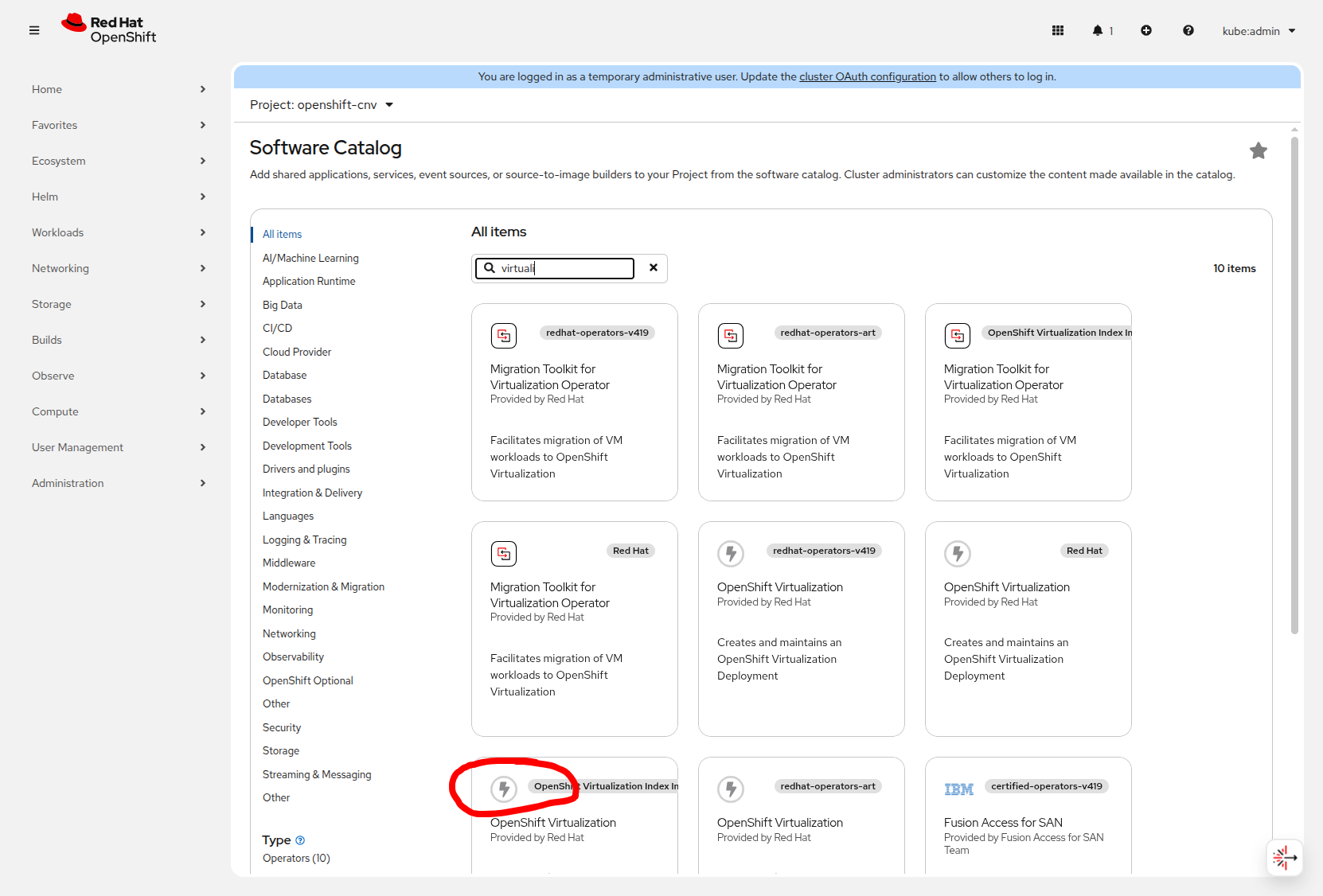Filter by the Database category
Image resolution: width=1323 pixels, height=896 pixels.
coord(285,375)
